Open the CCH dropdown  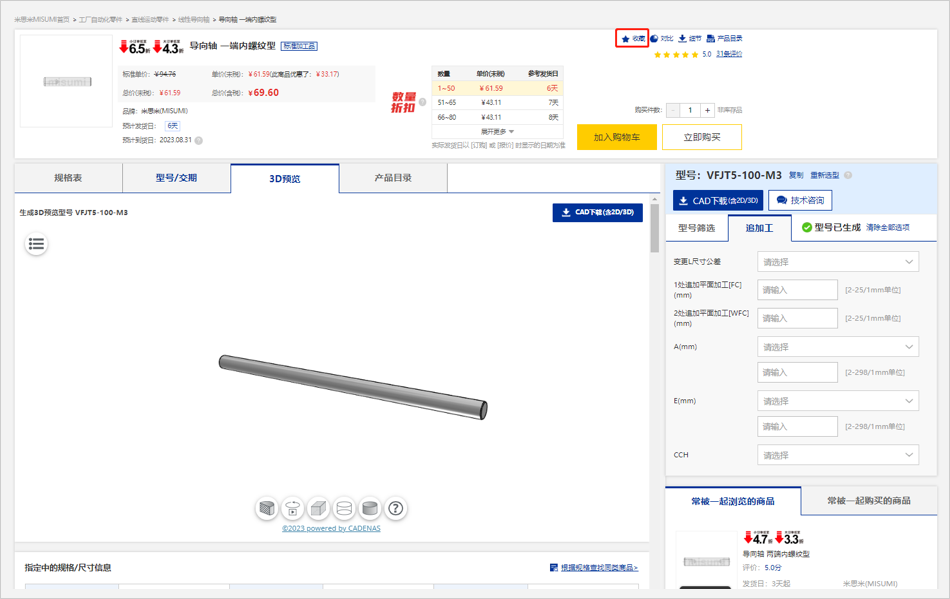(837, 455)
